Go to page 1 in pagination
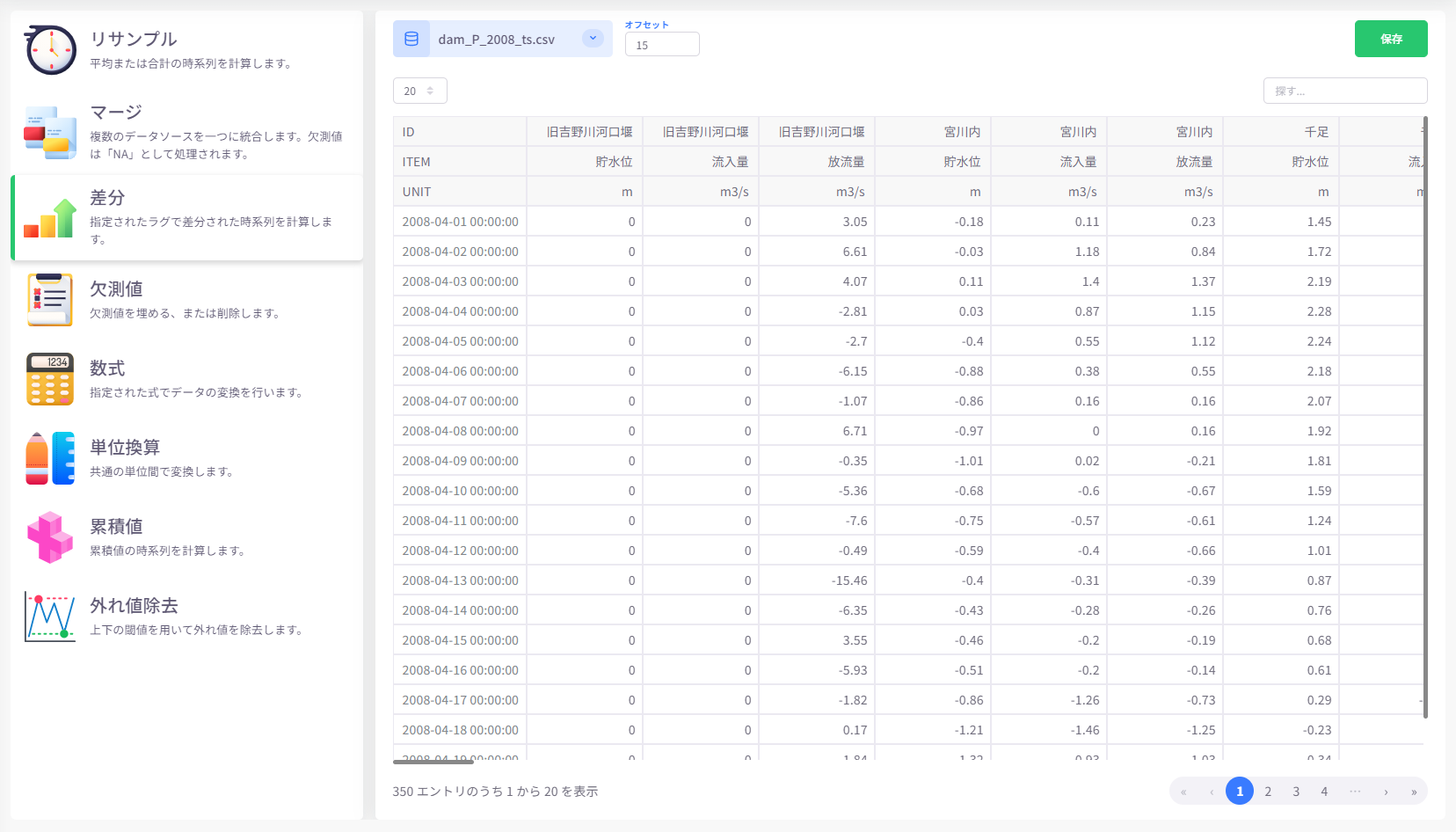This screenshot has width=1456, height=832. point(1240,792)
